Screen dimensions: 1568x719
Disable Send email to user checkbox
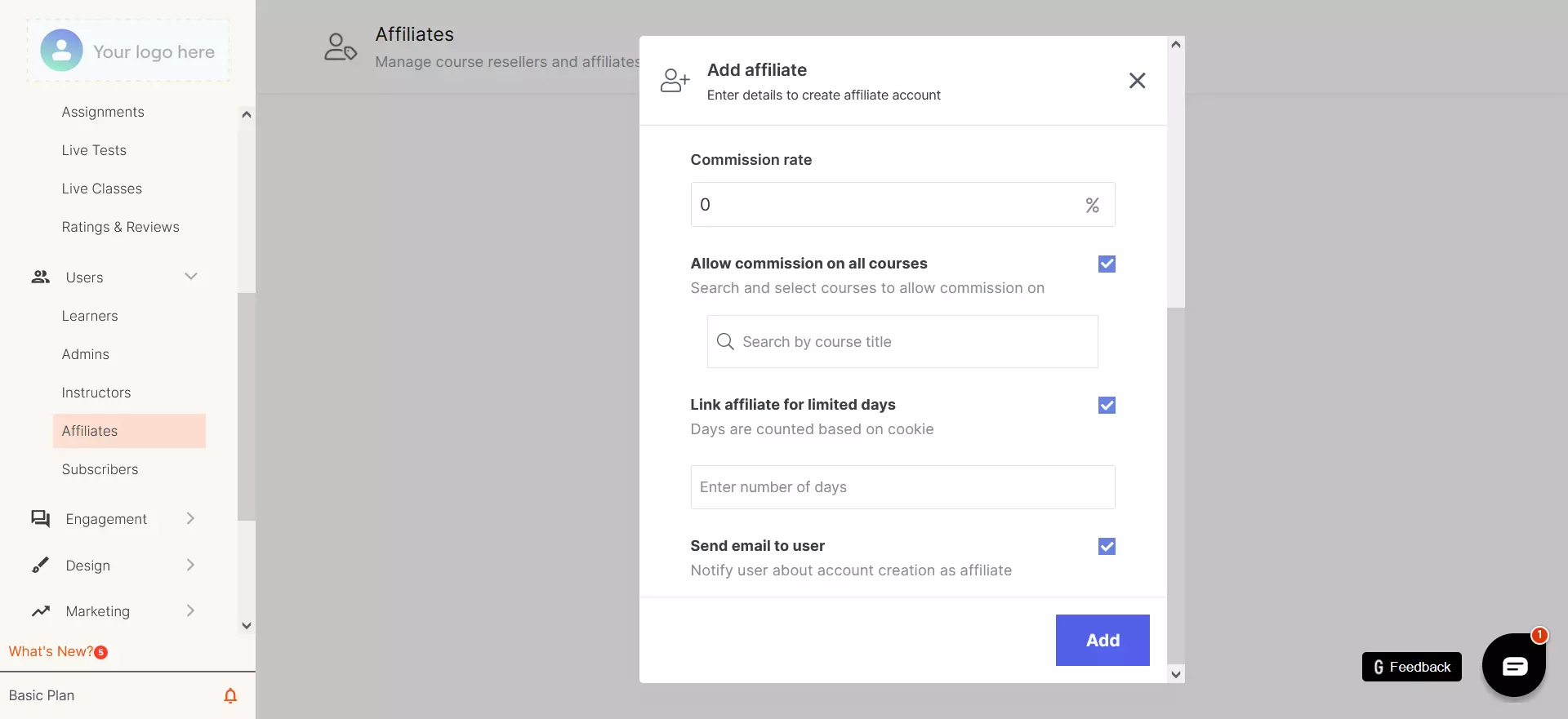tap(1107, 546)
